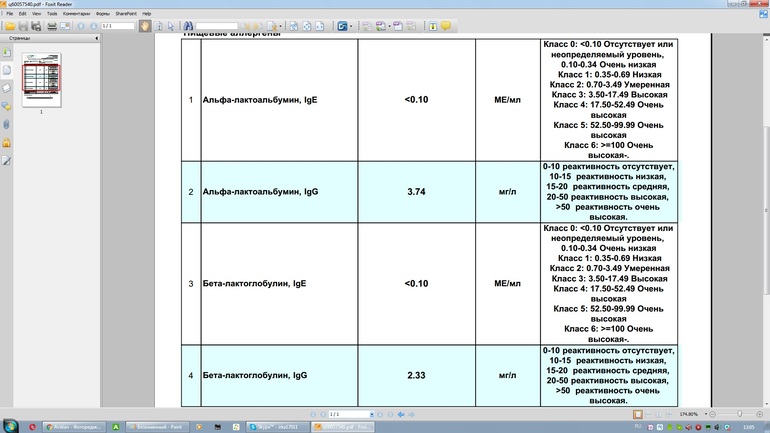Screen dimensions: 770x433
Task: Select the Hand tool
Action: [145, 26]
